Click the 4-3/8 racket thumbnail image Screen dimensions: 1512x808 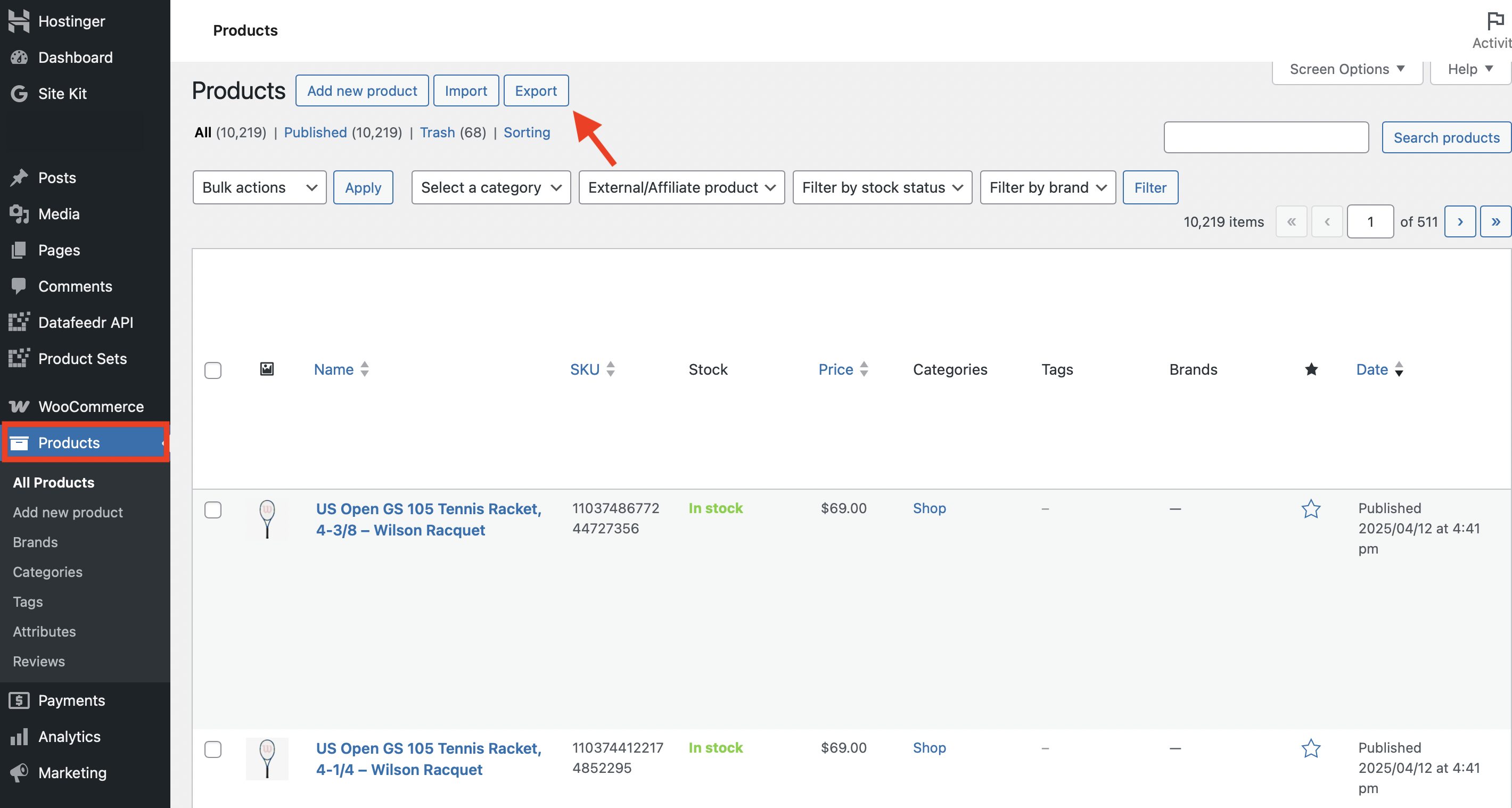(267, 520)
